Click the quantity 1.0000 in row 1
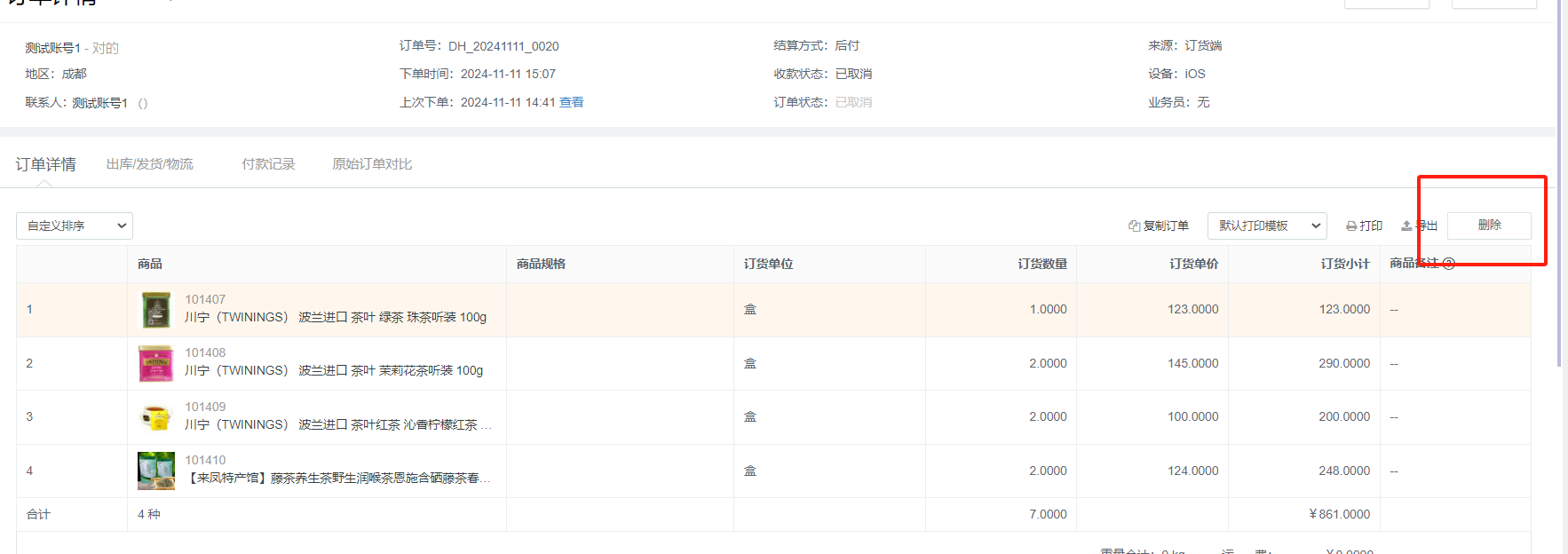Screen dimensions: 1568x554 coord(1049,309)
